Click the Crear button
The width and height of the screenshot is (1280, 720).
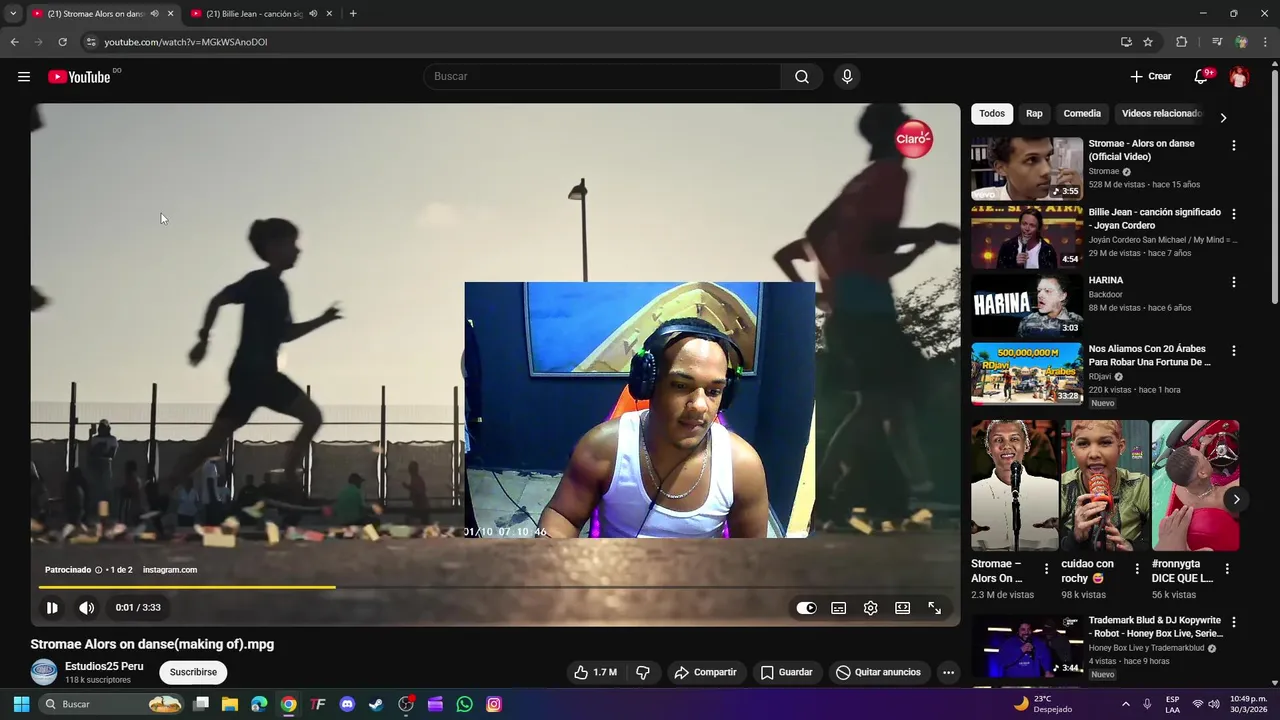coord(1150,77)
